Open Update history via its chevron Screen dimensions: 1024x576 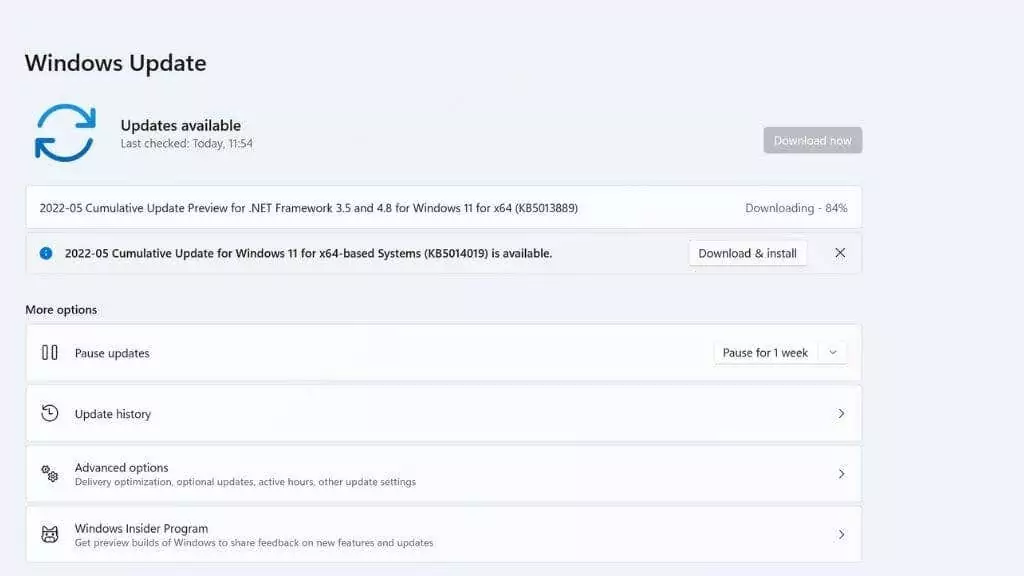(x=841, y=413)
